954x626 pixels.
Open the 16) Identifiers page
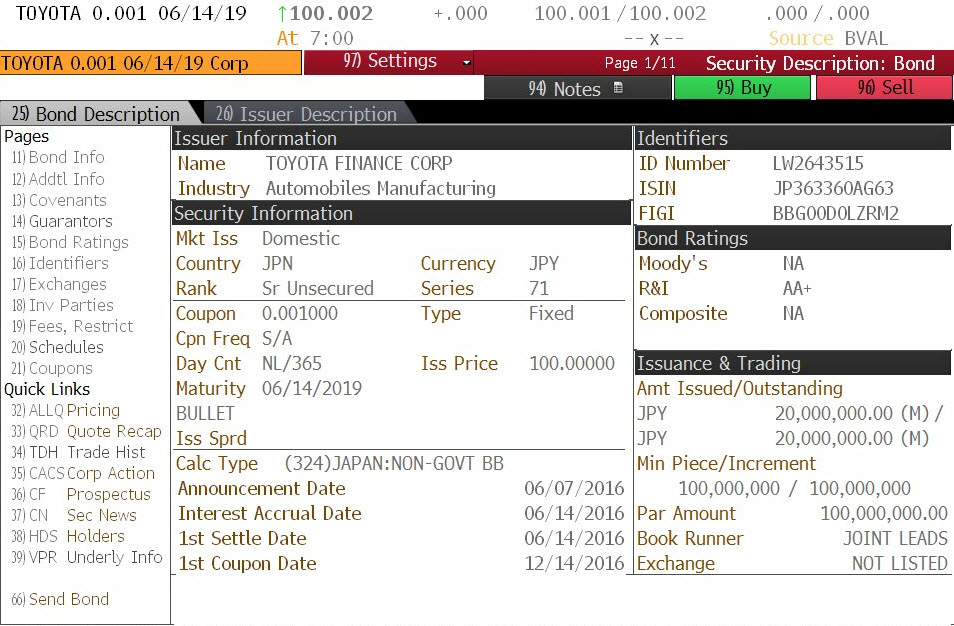[60, 263]
